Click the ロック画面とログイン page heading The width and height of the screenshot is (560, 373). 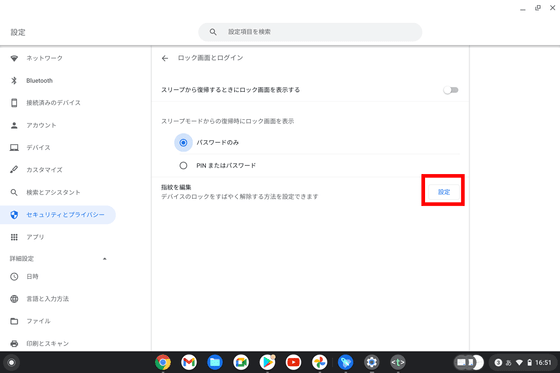(x=210, y=58)
